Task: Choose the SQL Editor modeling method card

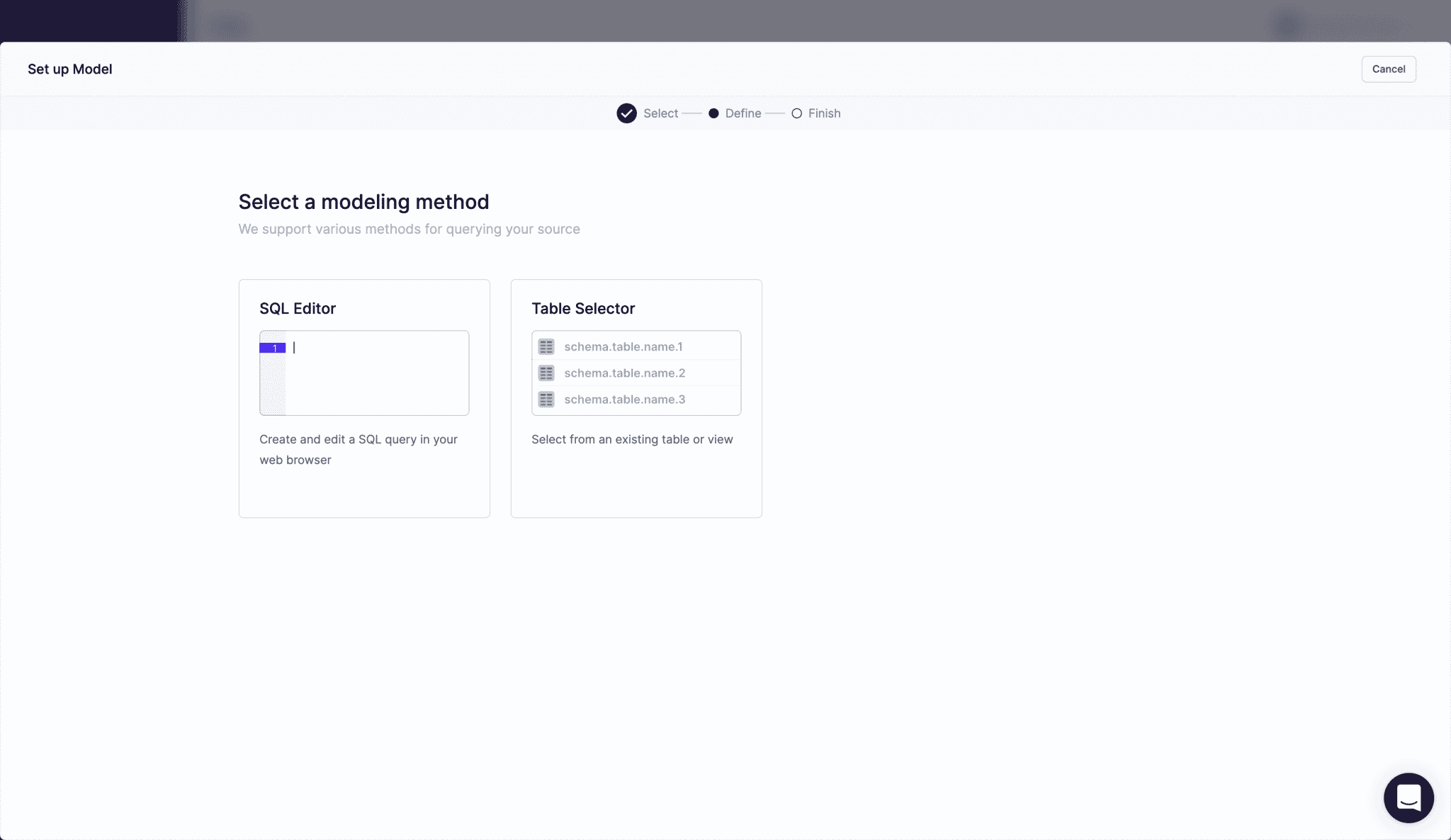Action: tap(364, 398)
